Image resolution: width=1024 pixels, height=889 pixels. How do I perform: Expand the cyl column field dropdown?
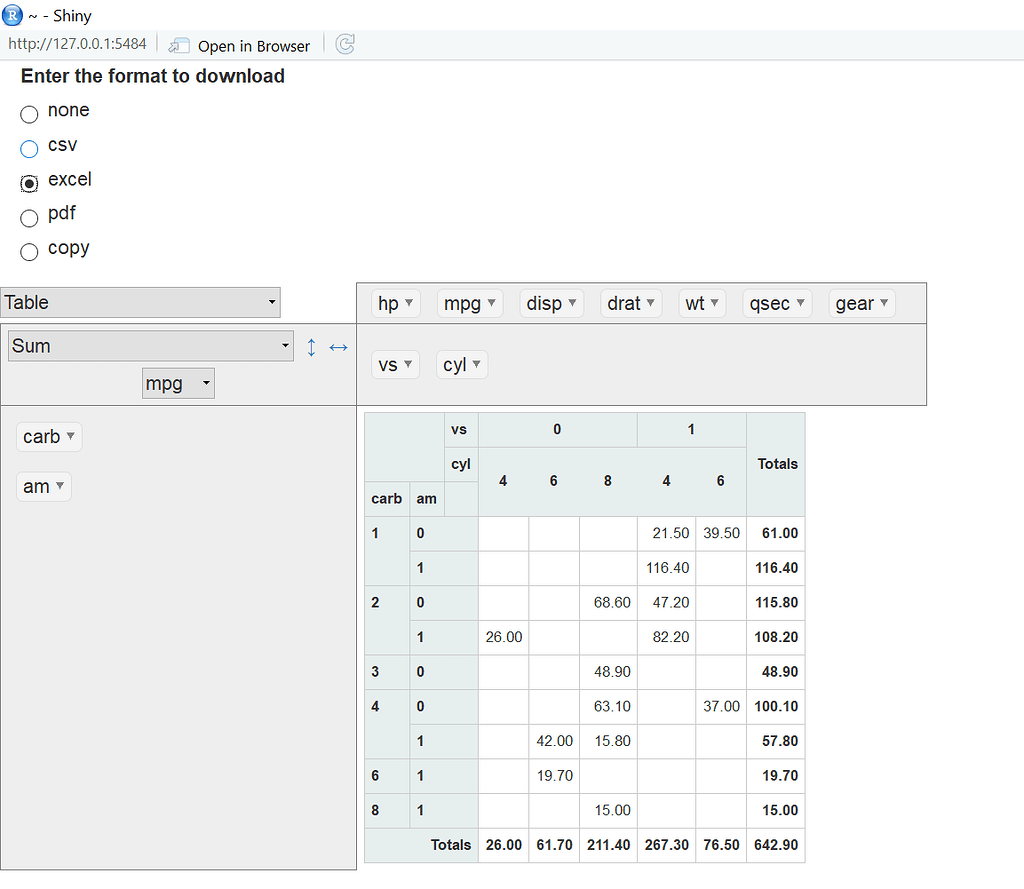[x=461, y=364]
